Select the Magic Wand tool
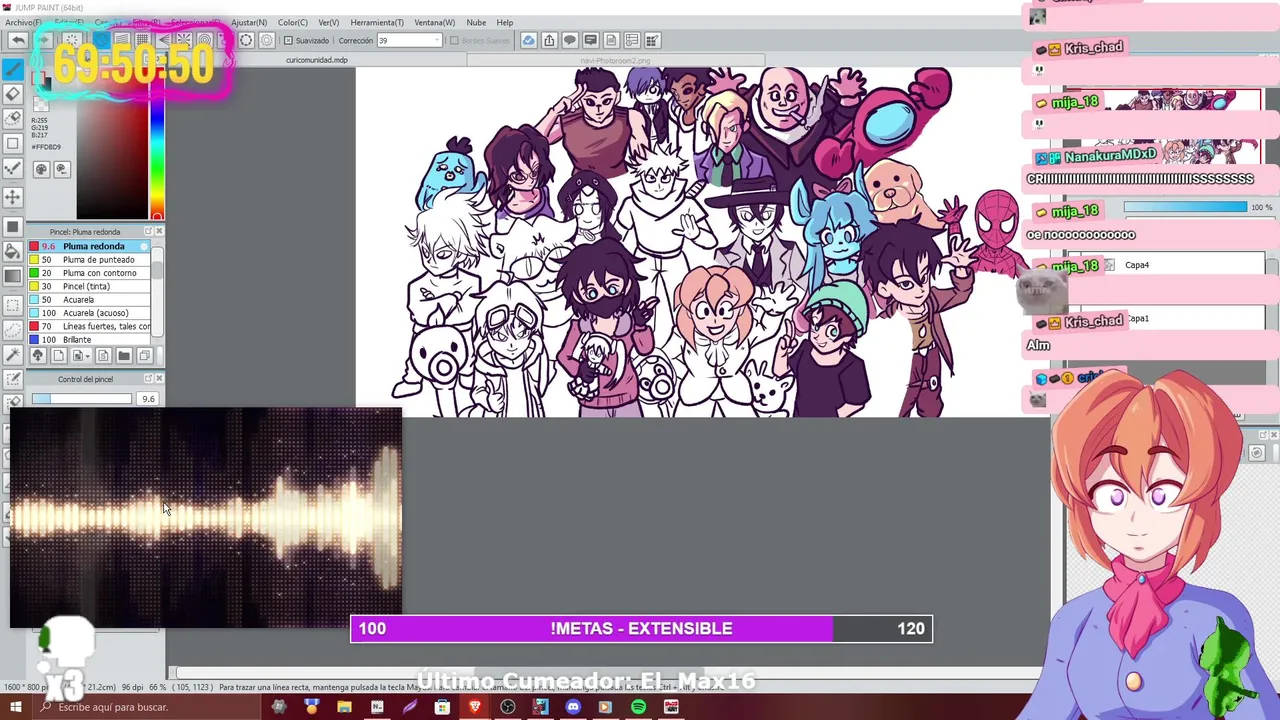This screenshot has height=720, width=1280. (x=13, y=354)
